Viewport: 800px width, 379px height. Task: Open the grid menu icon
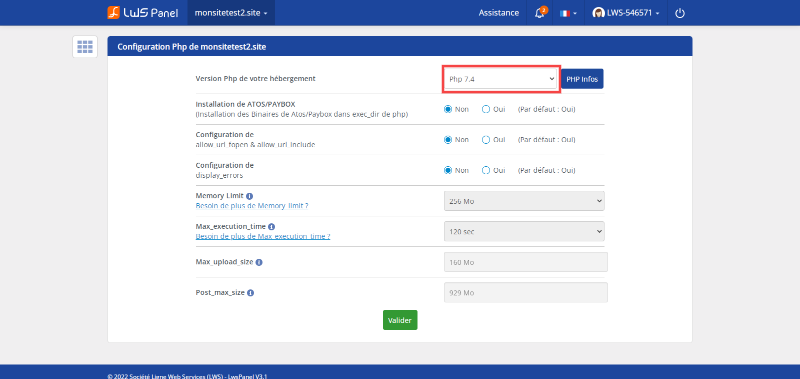coord(85,47)
